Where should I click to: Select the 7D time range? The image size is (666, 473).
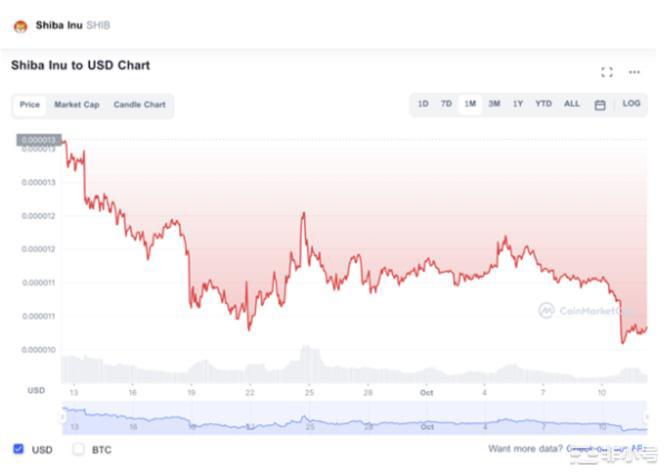446,104
